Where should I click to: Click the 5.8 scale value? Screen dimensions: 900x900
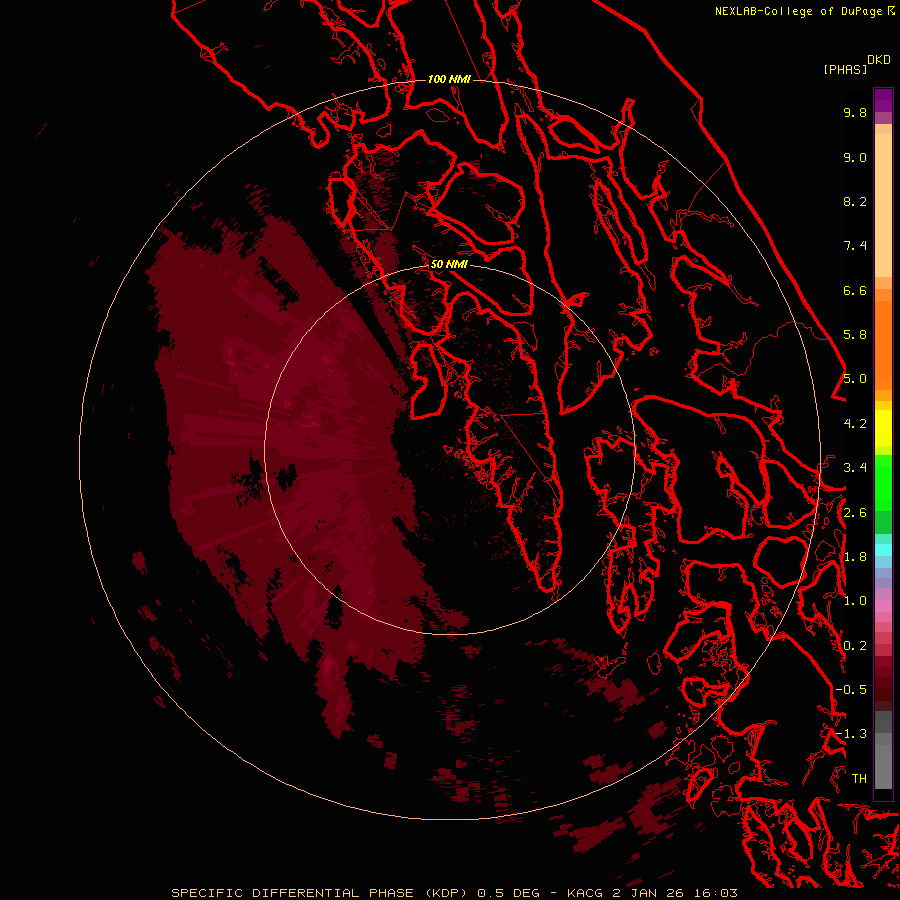pos(855,335)
